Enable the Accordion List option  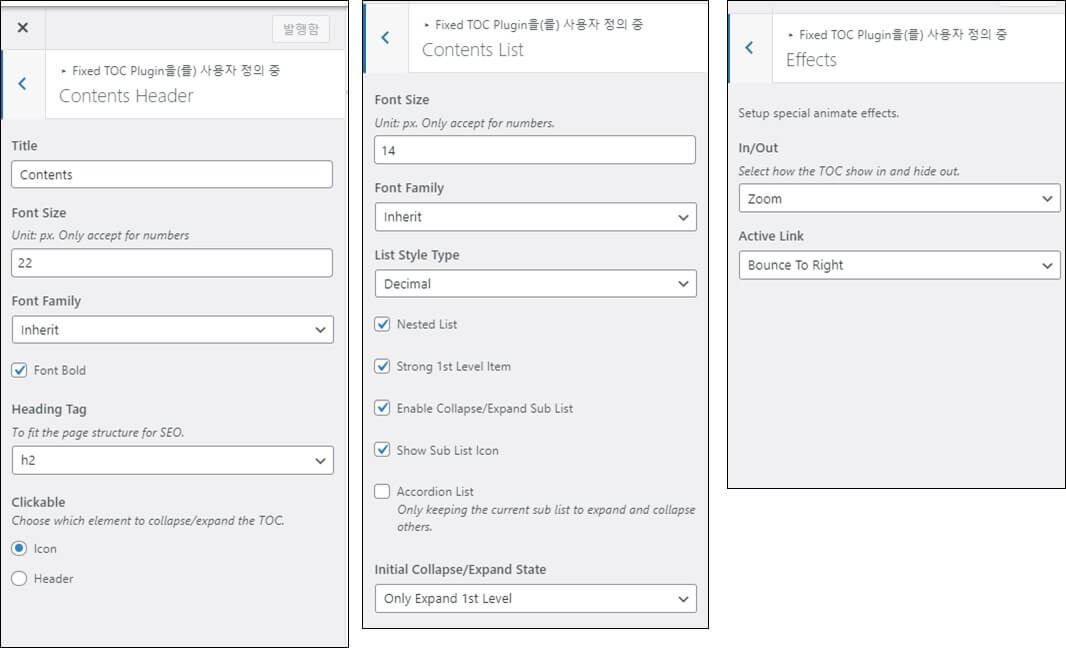click(383, 491)
